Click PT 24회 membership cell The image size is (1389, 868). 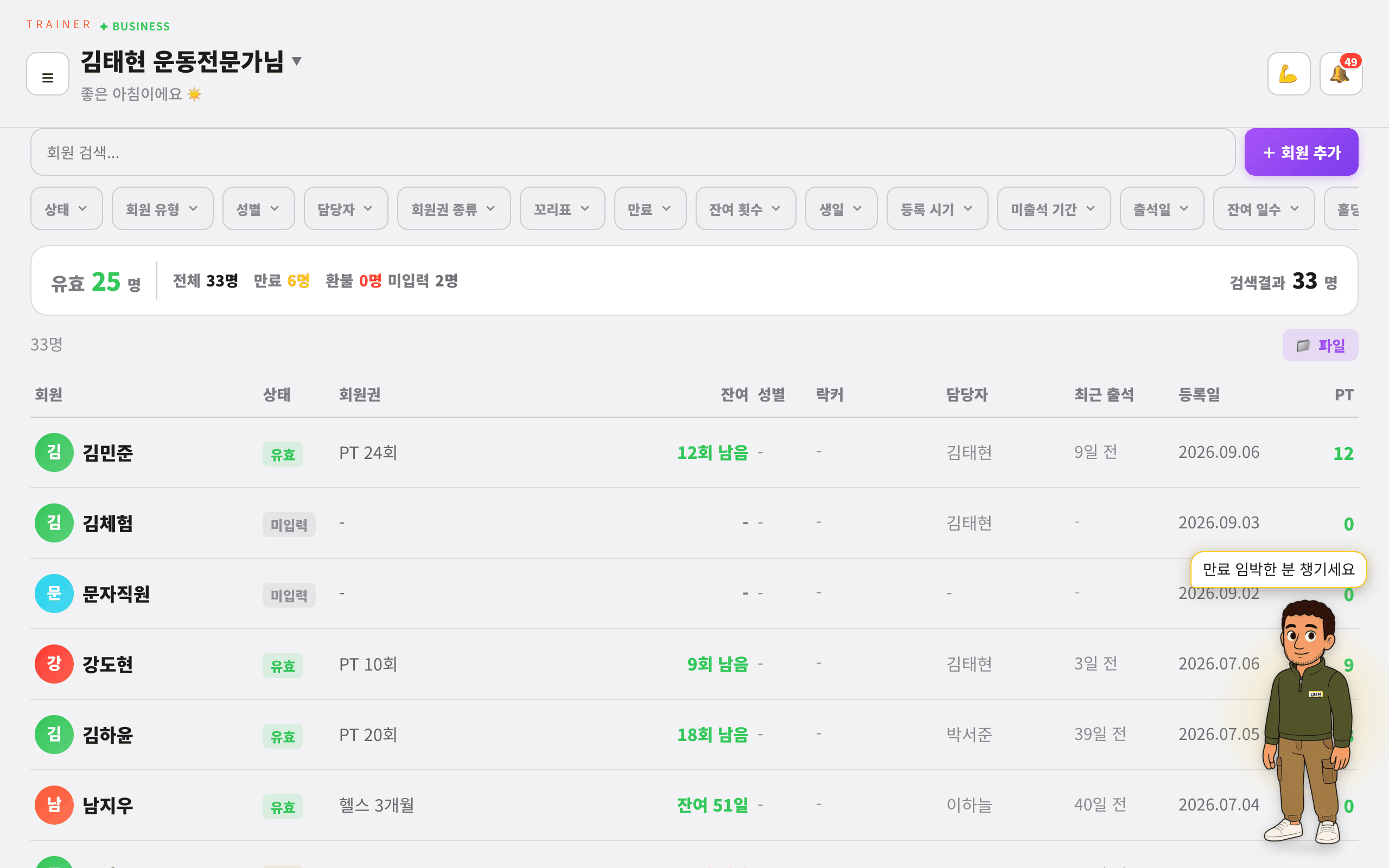point(368,453)
